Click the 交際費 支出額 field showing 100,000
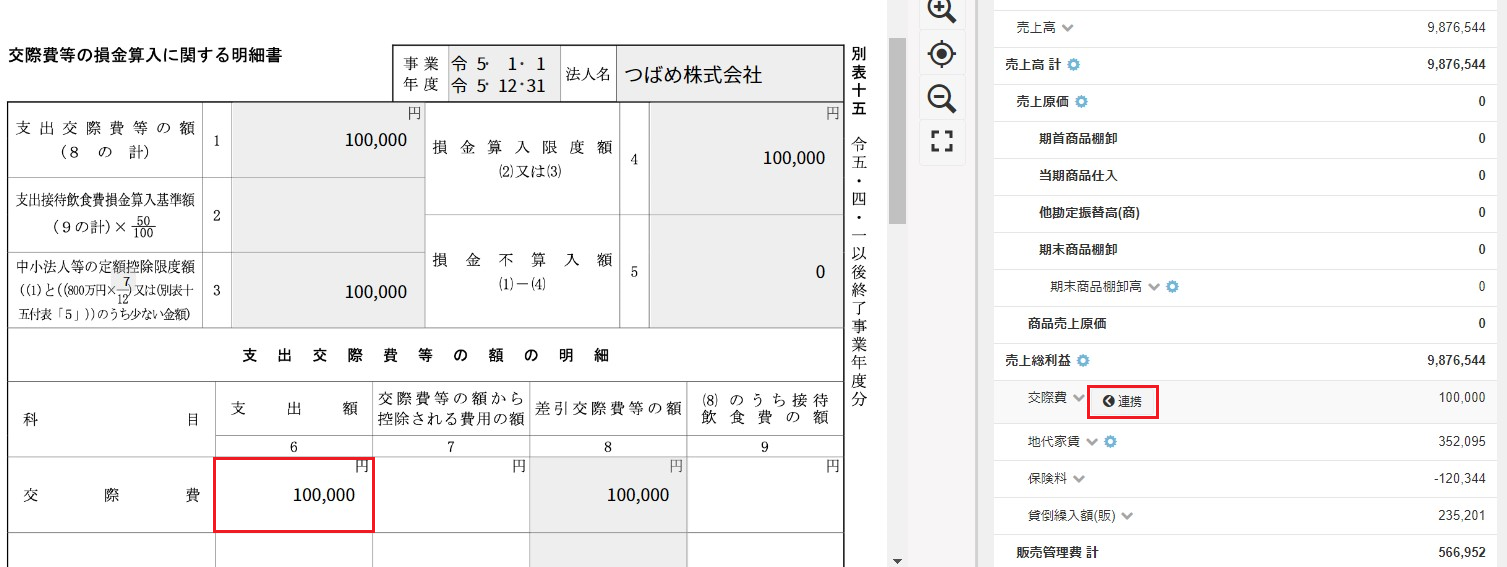Screen dimensions: 1507x567 (x=294, y=494)
